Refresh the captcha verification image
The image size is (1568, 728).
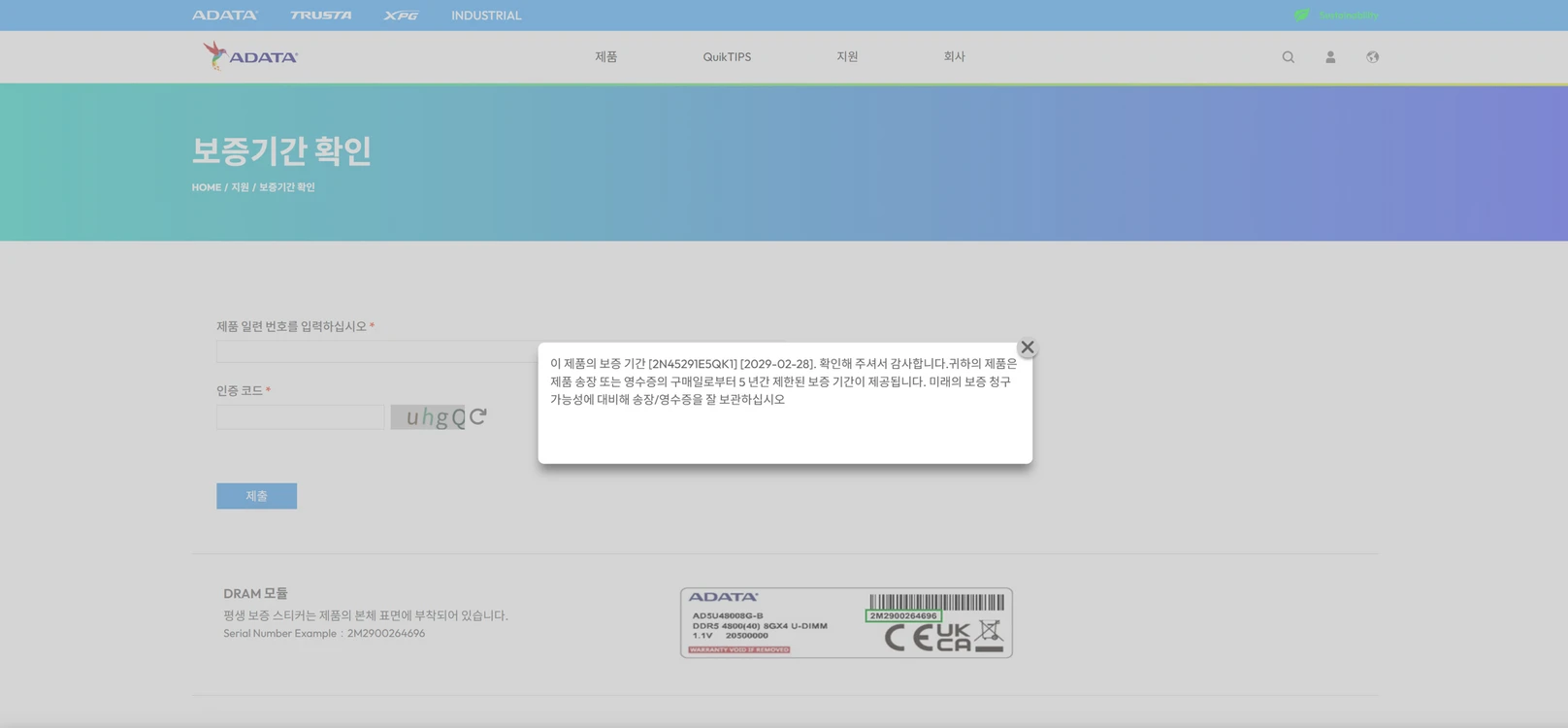click(x=477, y=417)
